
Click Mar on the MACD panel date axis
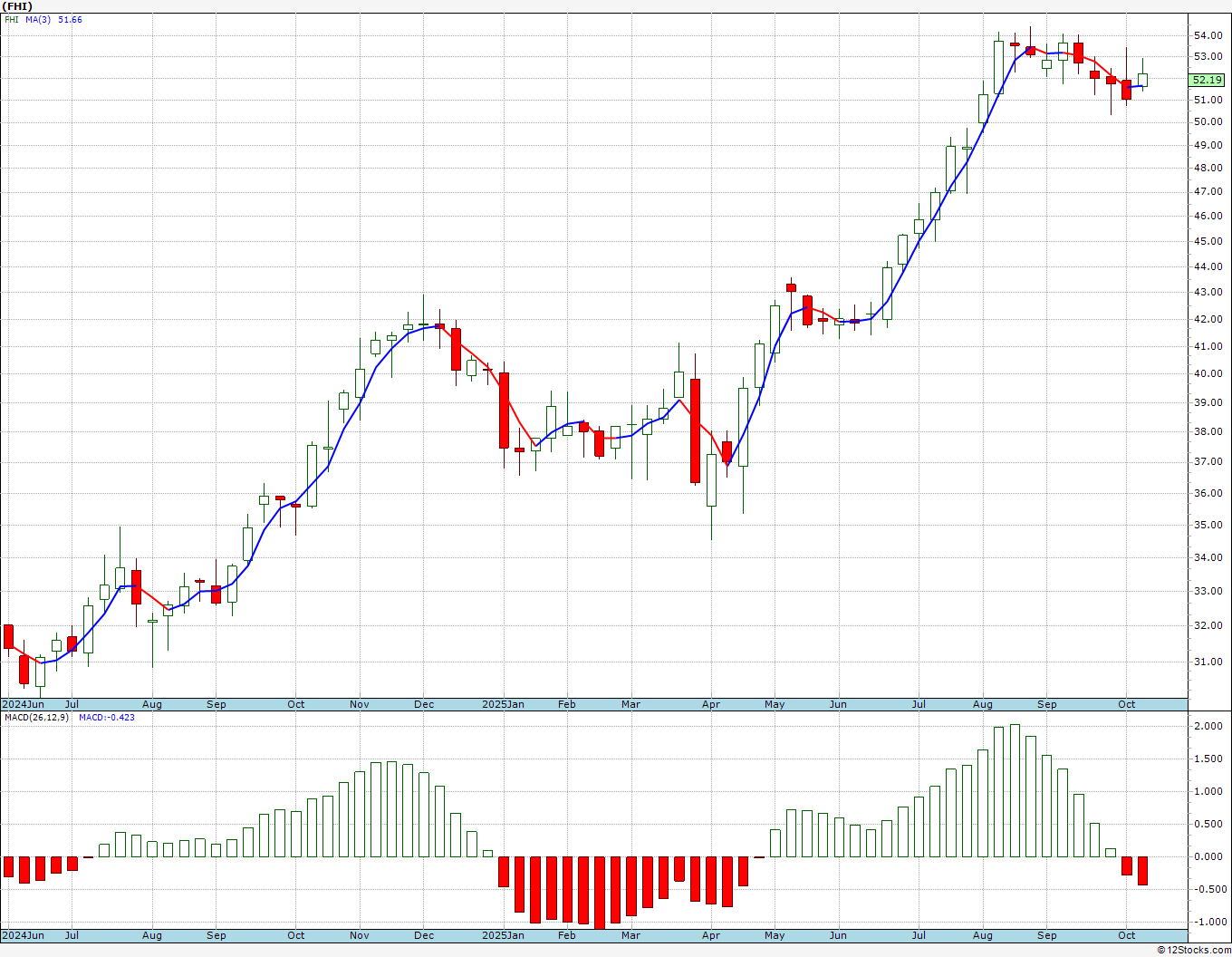pos(630,935)
